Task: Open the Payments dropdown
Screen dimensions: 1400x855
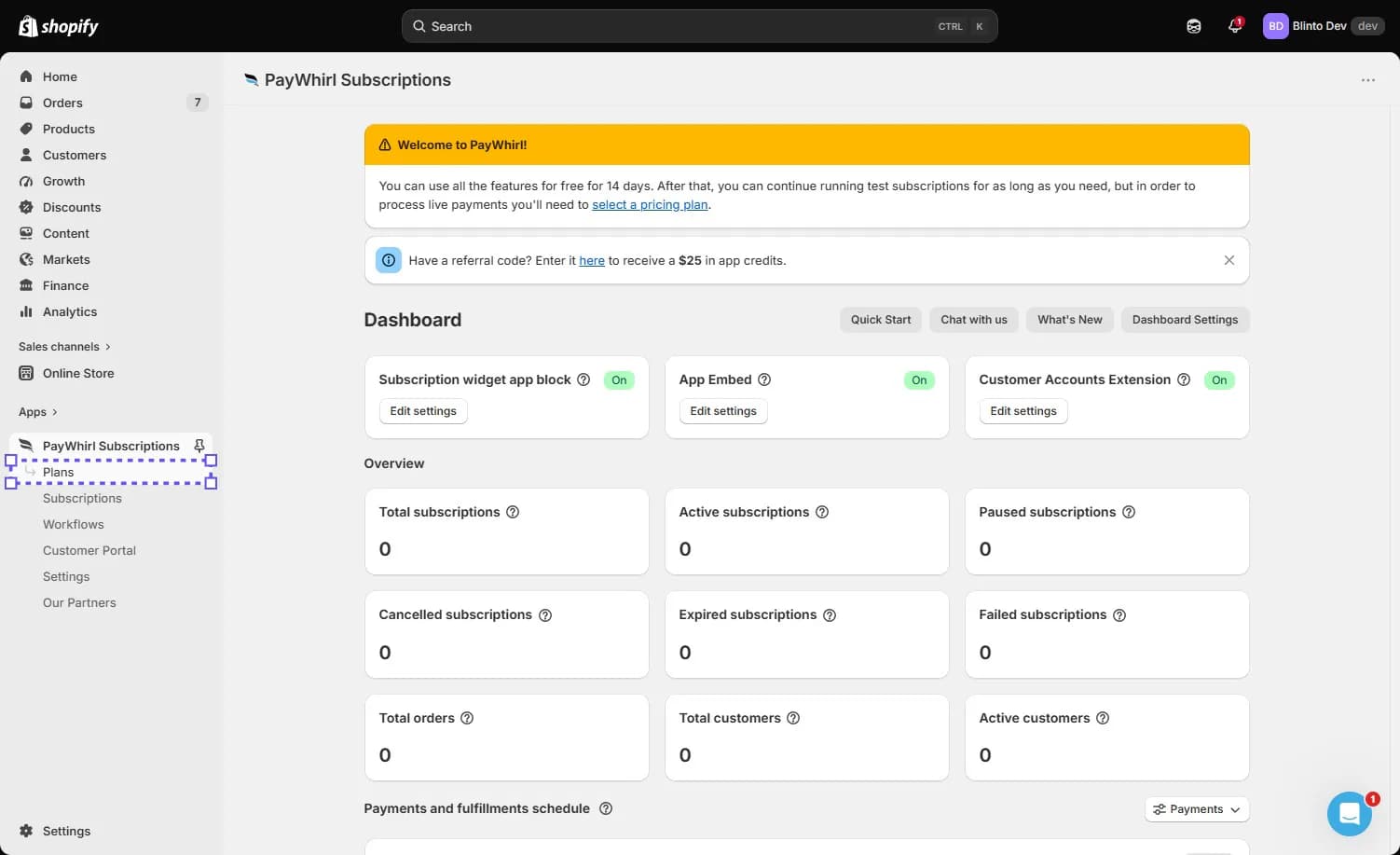Action: pyautogui.click(x=1197, y=809)
